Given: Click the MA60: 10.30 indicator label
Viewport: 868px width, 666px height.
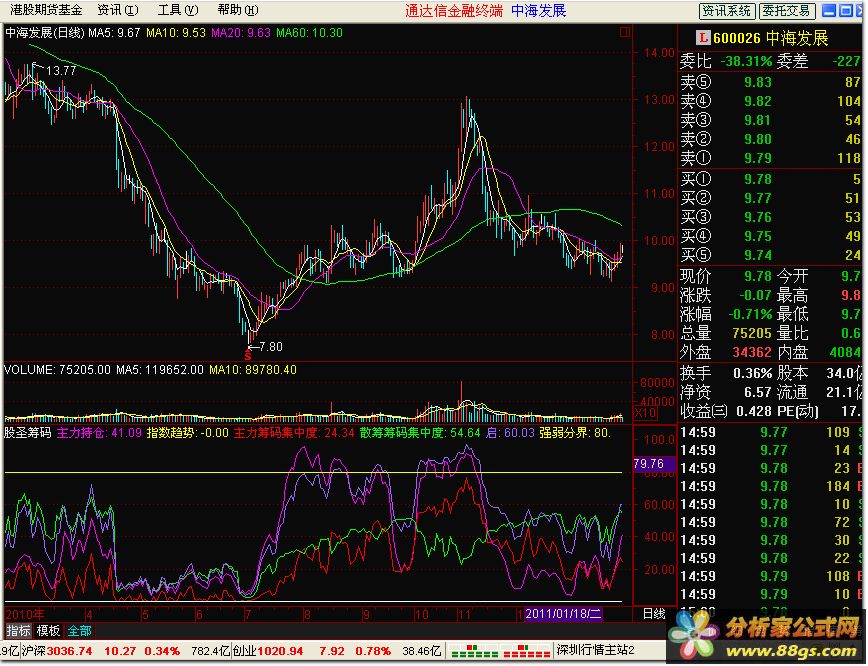Looking at the screenshot, I should point(309,33).
